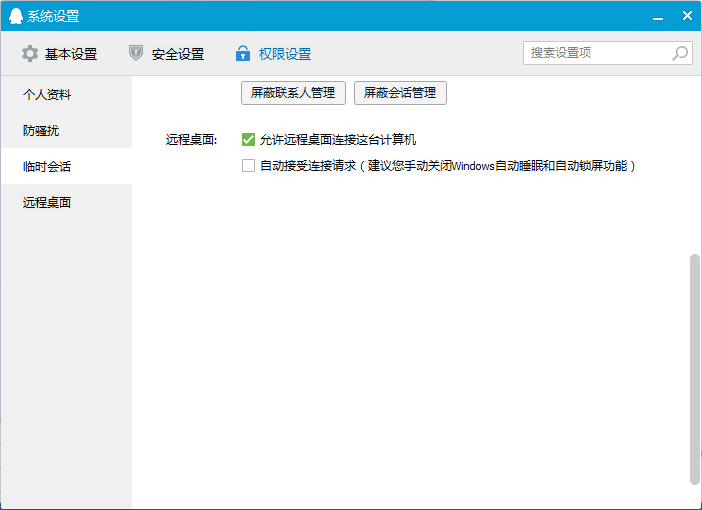
Task: Click the QQ penguin logo in title bar
Action: tap(15, 16)
